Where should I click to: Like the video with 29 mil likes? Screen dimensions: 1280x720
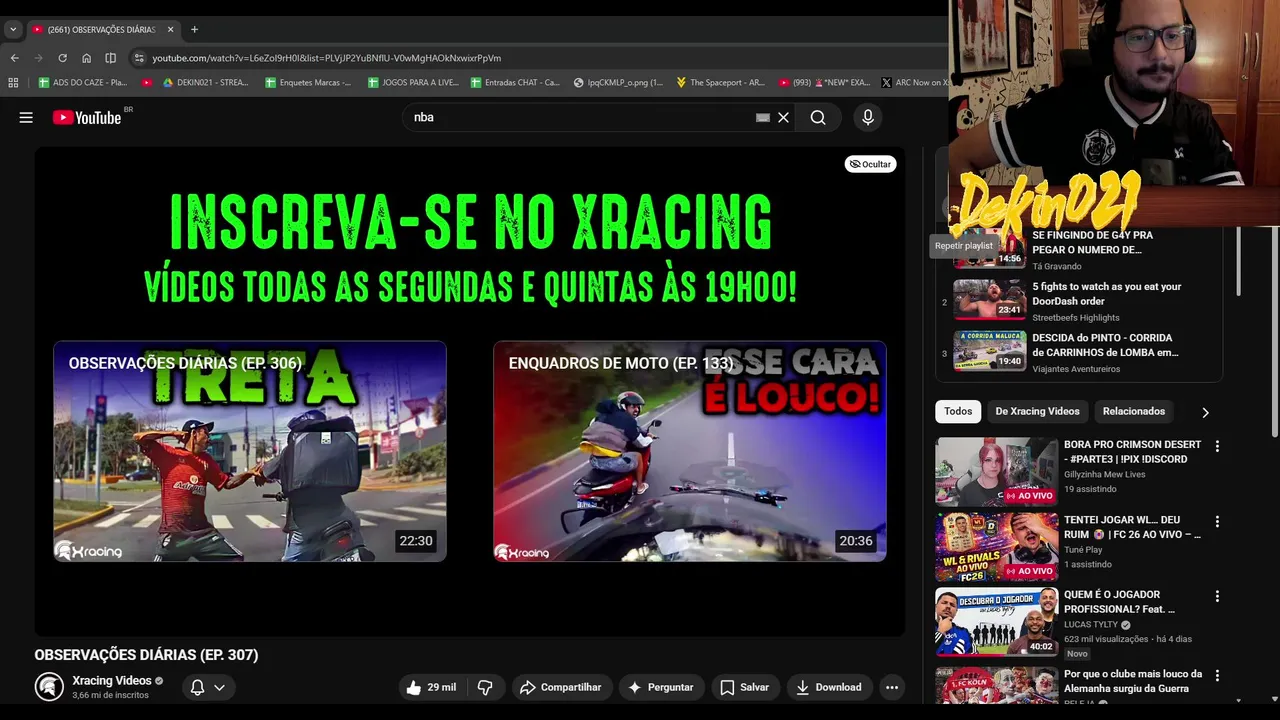431,687
